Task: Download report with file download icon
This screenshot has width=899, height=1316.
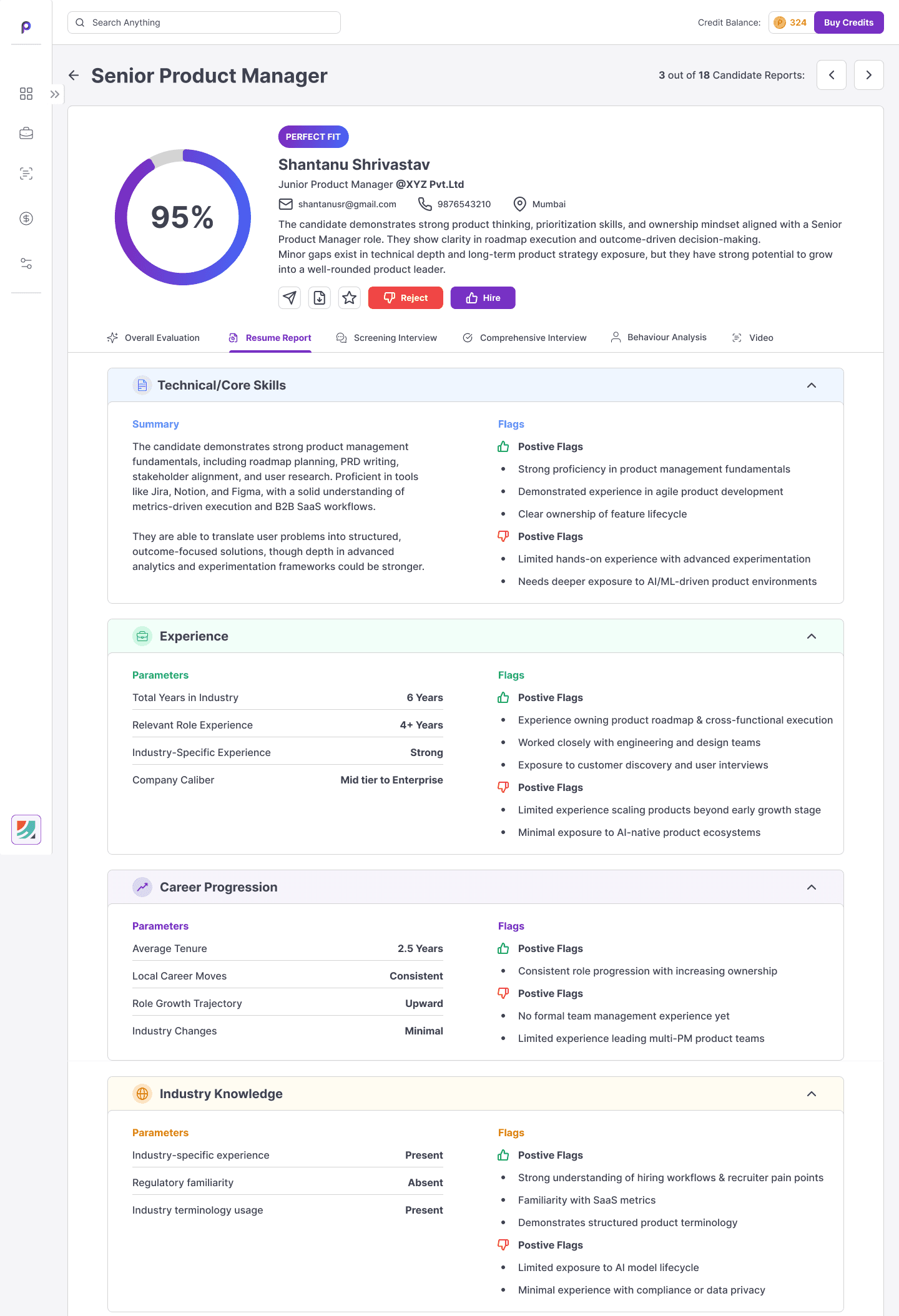Action: [320, 298]
